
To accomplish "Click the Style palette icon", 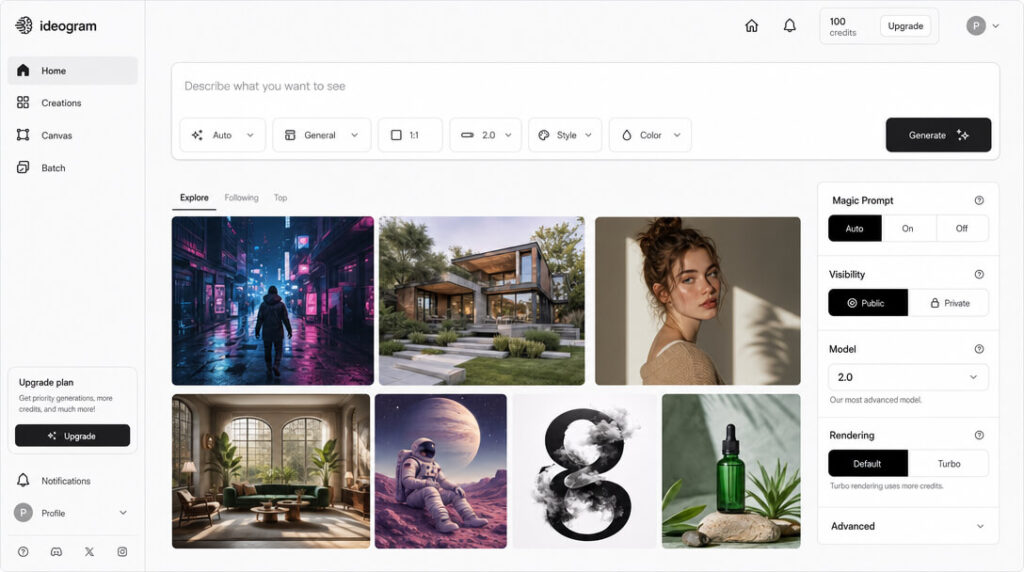I will point(543,135).
